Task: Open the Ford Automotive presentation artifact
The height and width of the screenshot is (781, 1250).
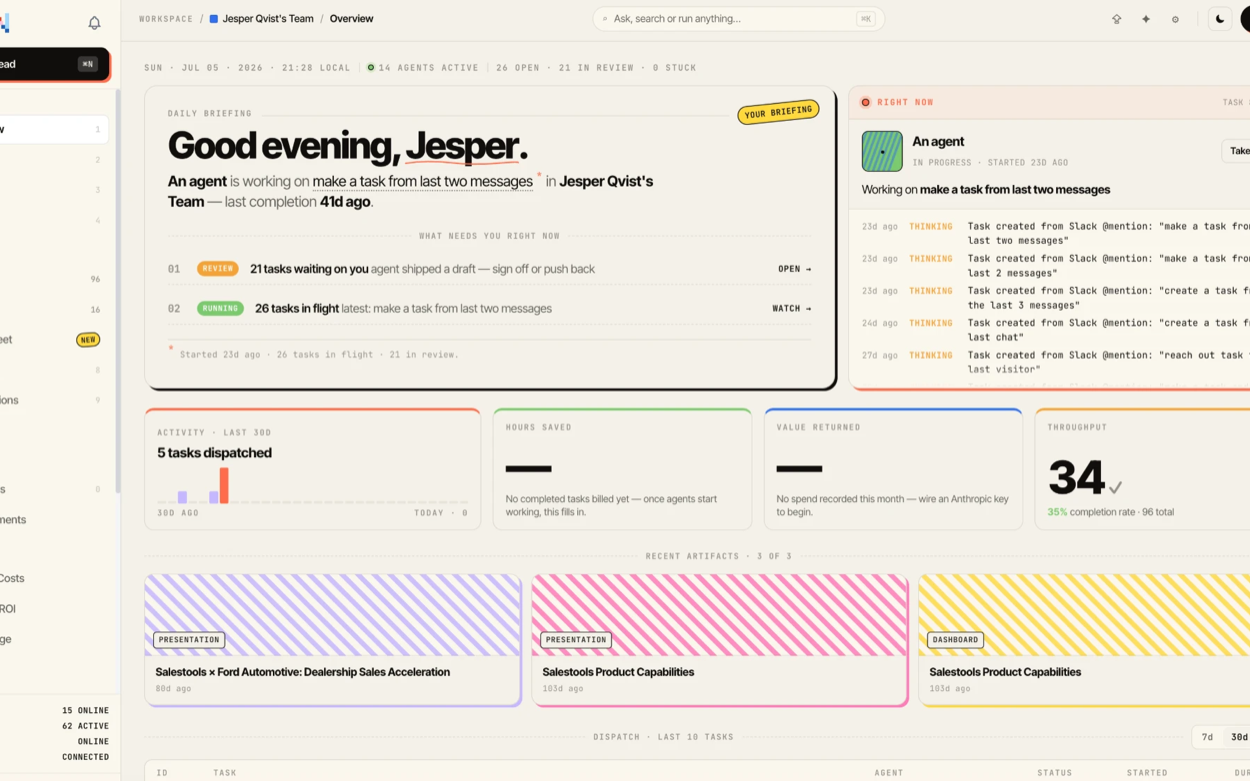Action: pyautogui.click(x=333, y=640)
